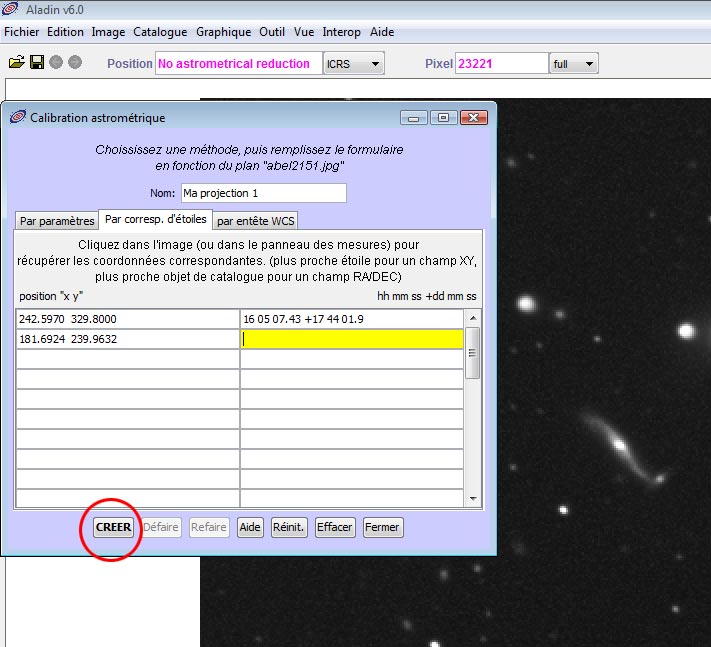Click the Défaire button

[161, 527]
